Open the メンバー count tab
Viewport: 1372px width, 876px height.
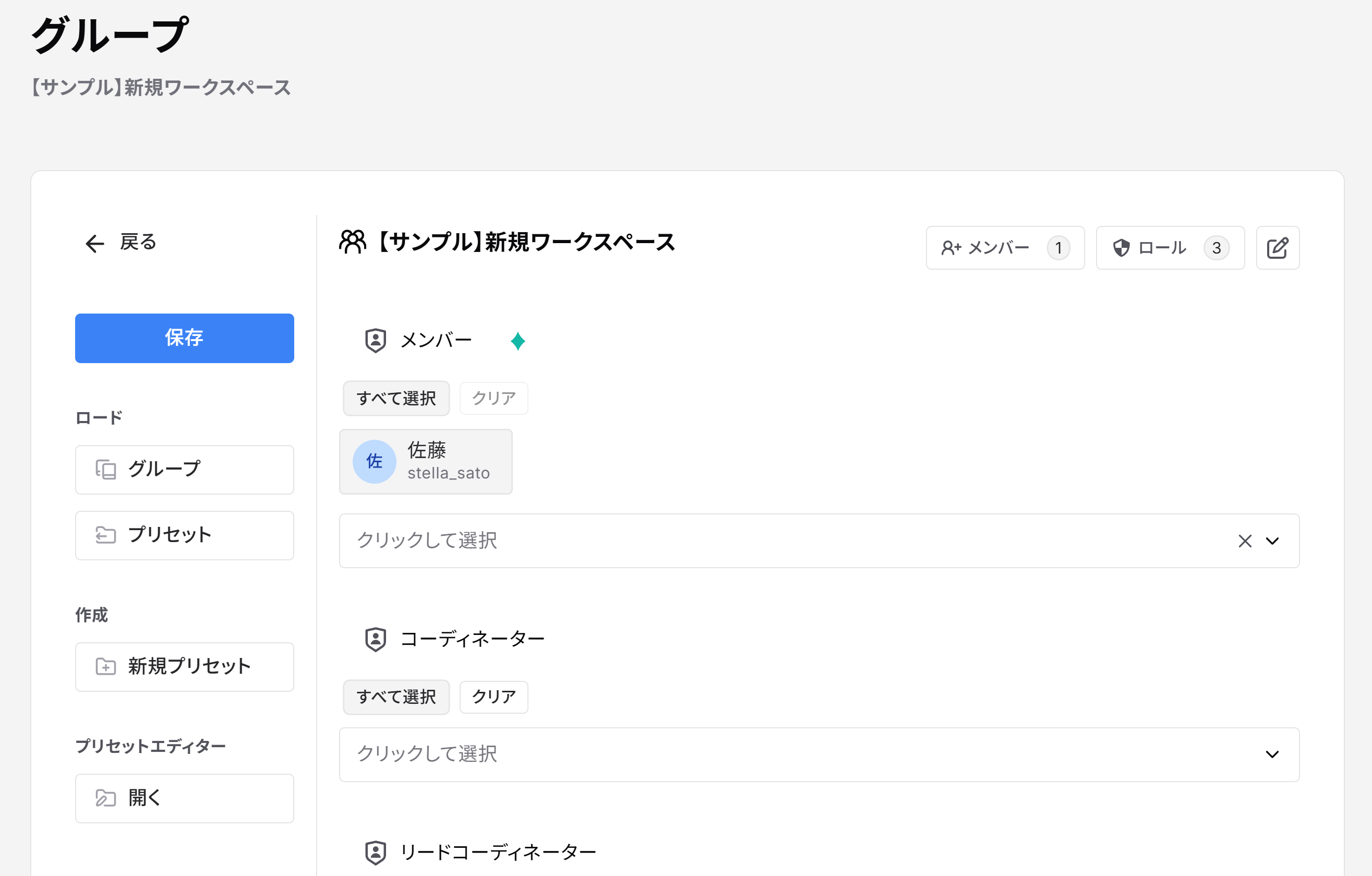coord(1005,248)
